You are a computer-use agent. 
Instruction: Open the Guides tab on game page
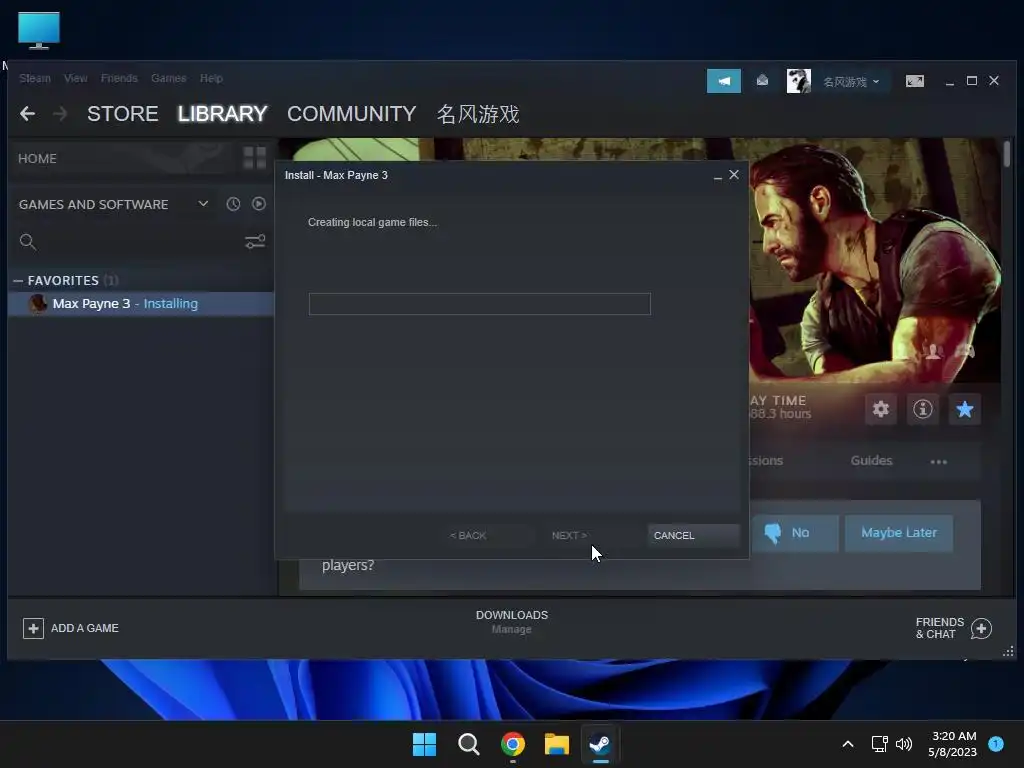871,460
